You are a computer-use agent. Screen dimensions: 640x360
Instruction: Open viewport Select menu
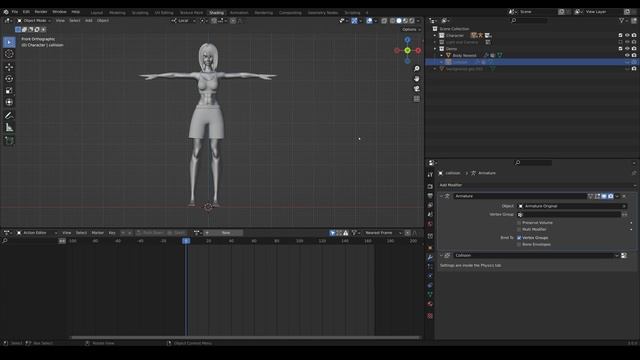pyautogui.click(x=75, y=20)
